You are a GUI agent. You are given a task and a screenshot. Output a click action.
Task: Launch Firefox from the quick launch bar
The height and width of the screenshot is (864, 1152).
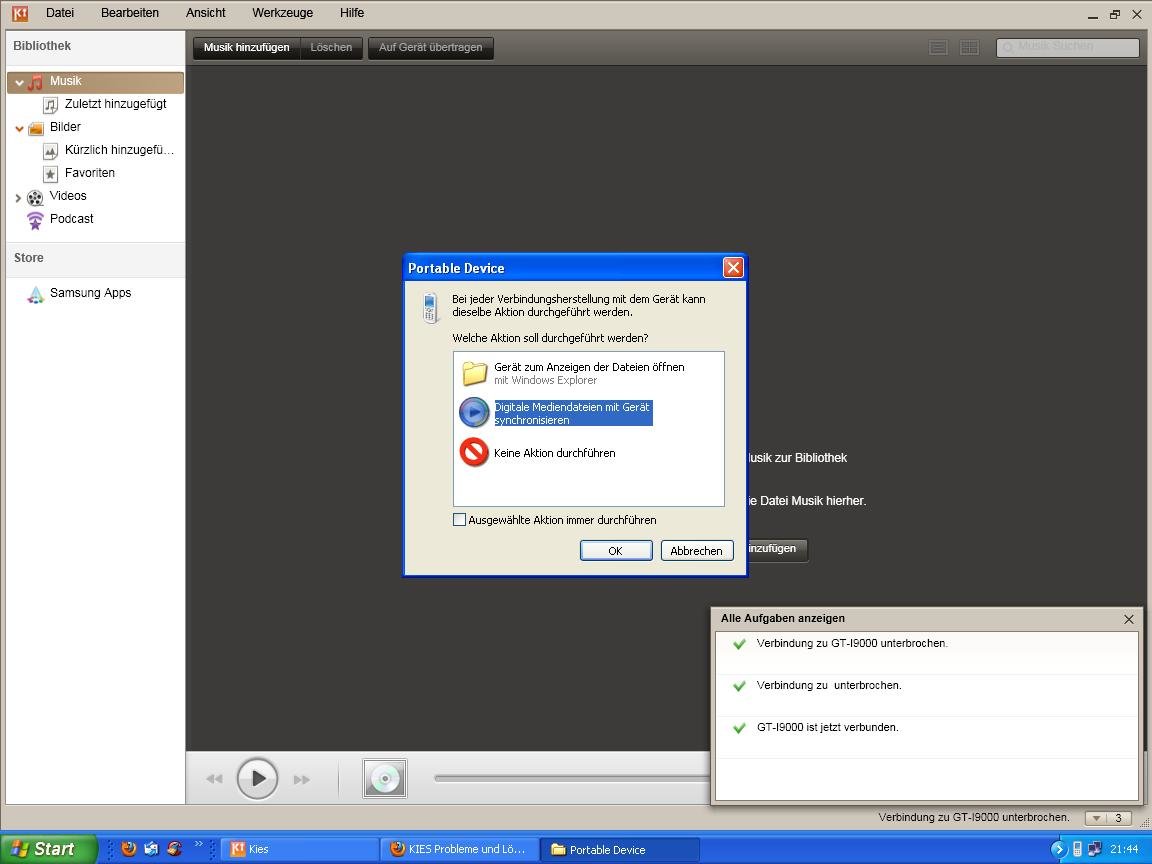(x=129, y=849)
